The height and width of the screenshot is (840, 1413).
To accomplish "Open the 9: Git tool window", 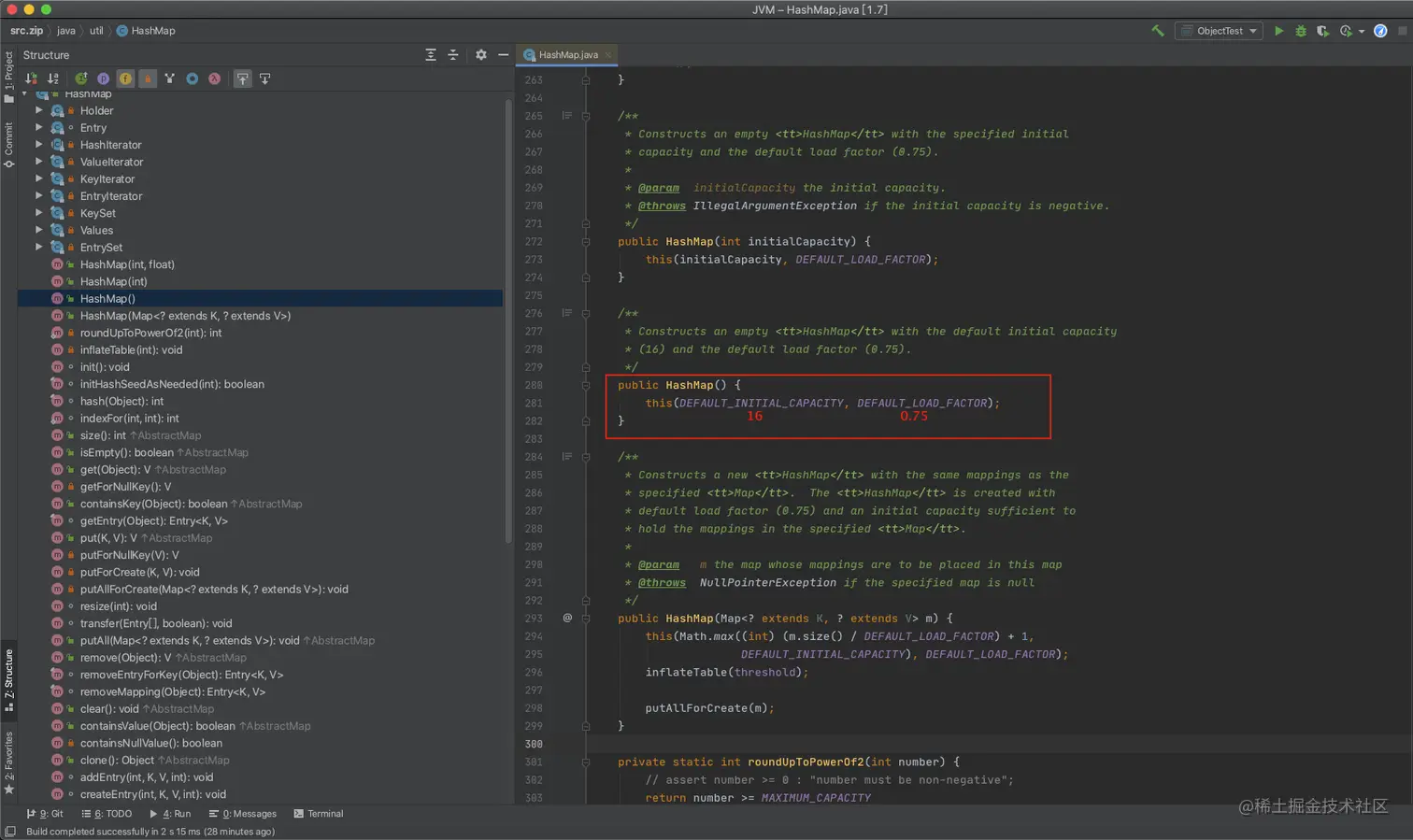I will tap(45, 814).
